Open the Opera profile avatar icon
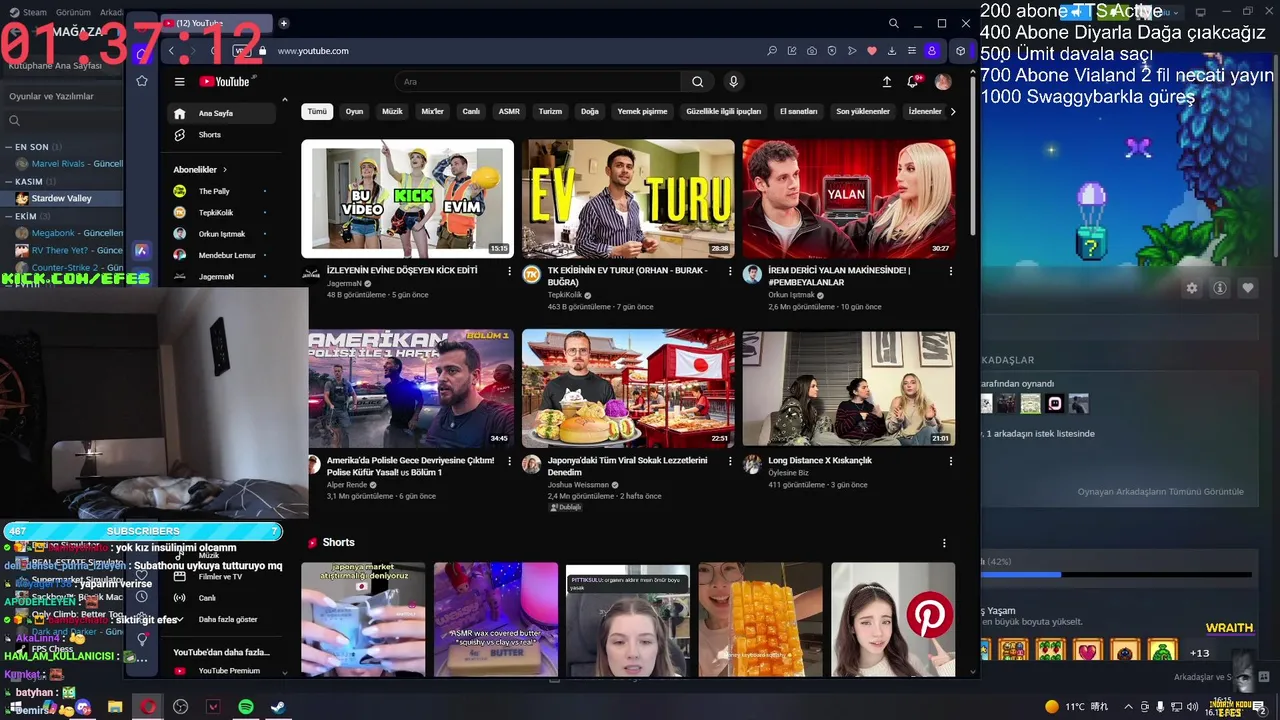The image size is (1280, 720). (x=932, y=51)
